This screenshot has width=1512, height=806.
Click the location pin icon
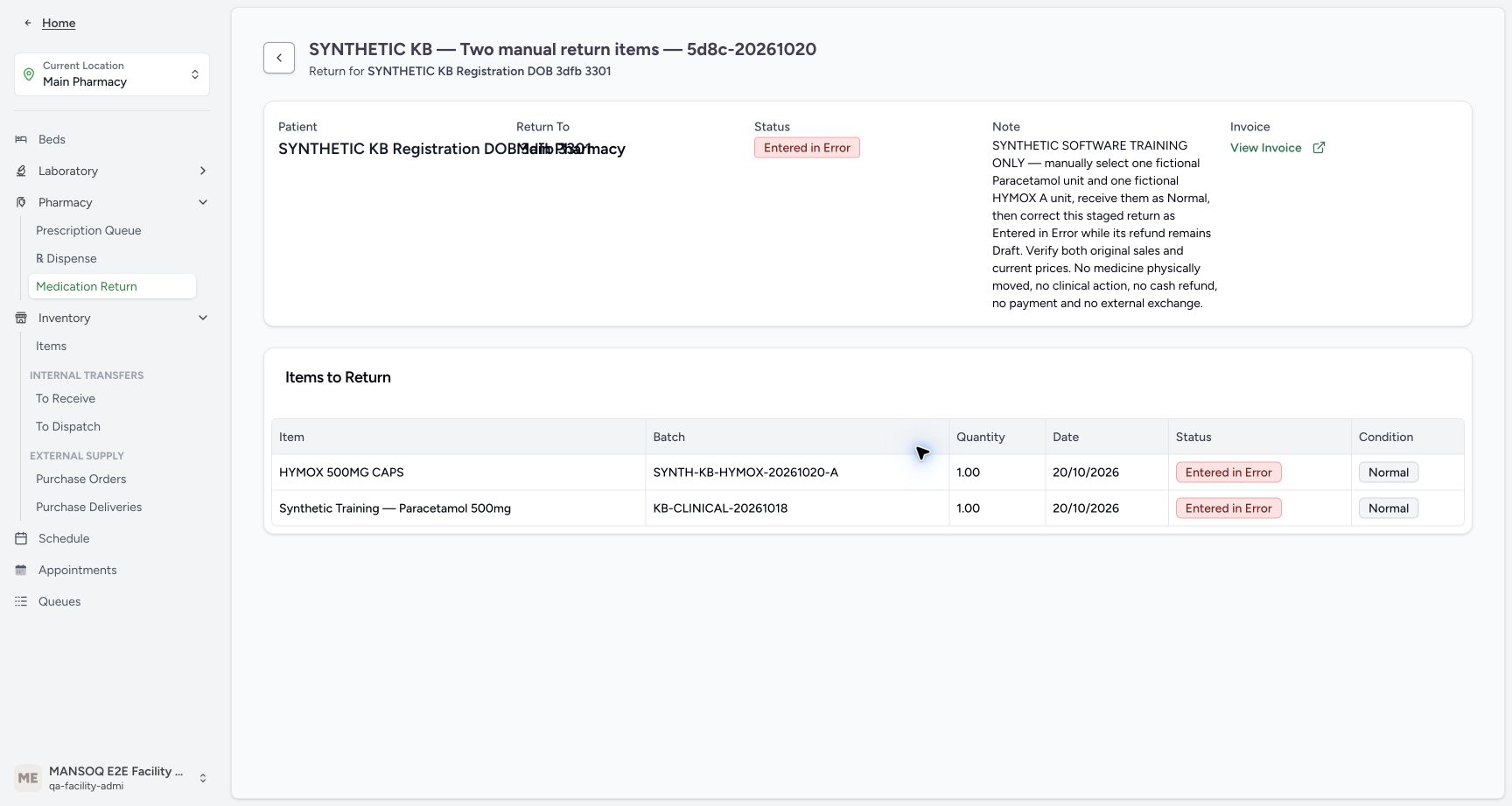click(29, 74)
